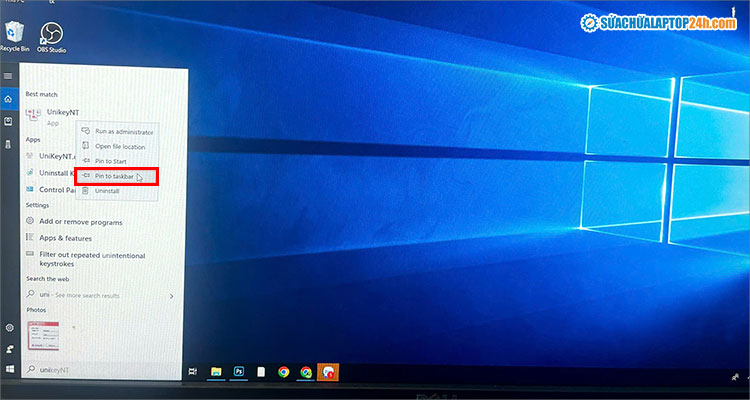Open the Recycle Bin desktop icon
This screenshot has width=750, height=400.
point(14,36)
